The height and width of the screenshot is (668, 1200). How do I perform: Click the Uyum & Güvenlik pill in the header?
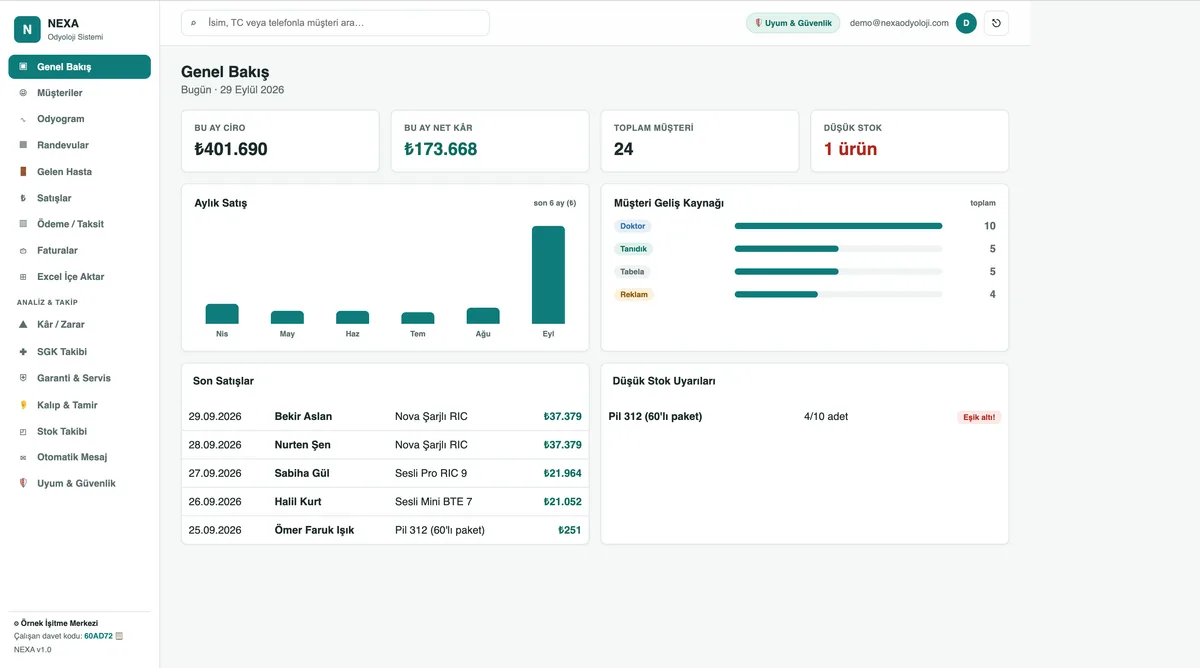pos(793,23)
